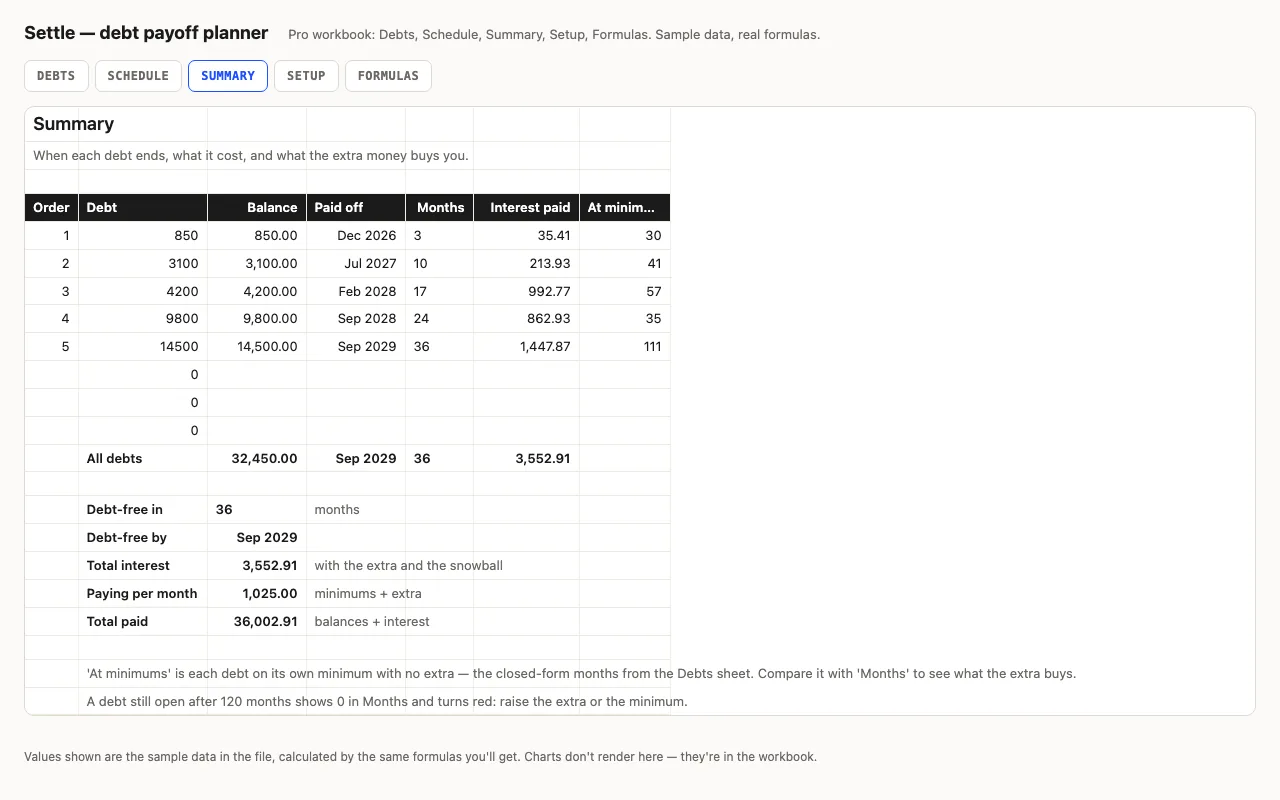Click the 'All debts' total row label
The width and height of the screenshot is (1280, 800).
143,458
